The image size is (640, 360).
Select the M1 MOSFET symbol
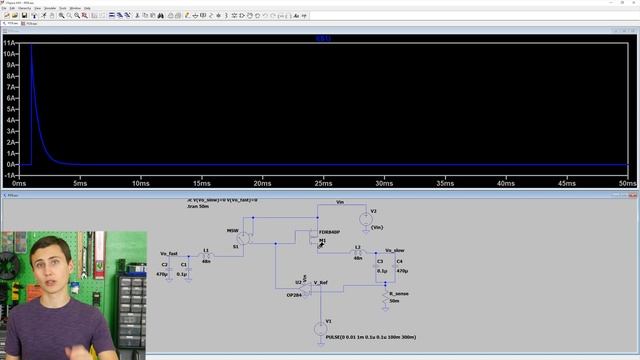click(x=314, y=238)
